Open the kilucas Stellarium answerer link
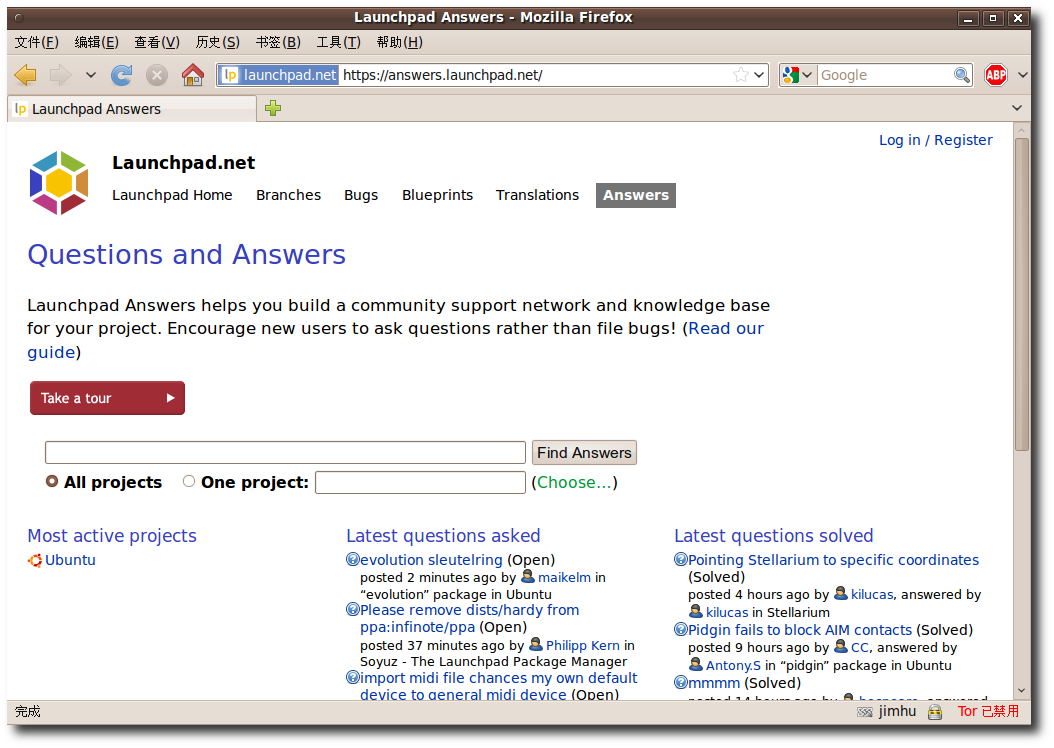1054x748 pixels. point(727,612)
